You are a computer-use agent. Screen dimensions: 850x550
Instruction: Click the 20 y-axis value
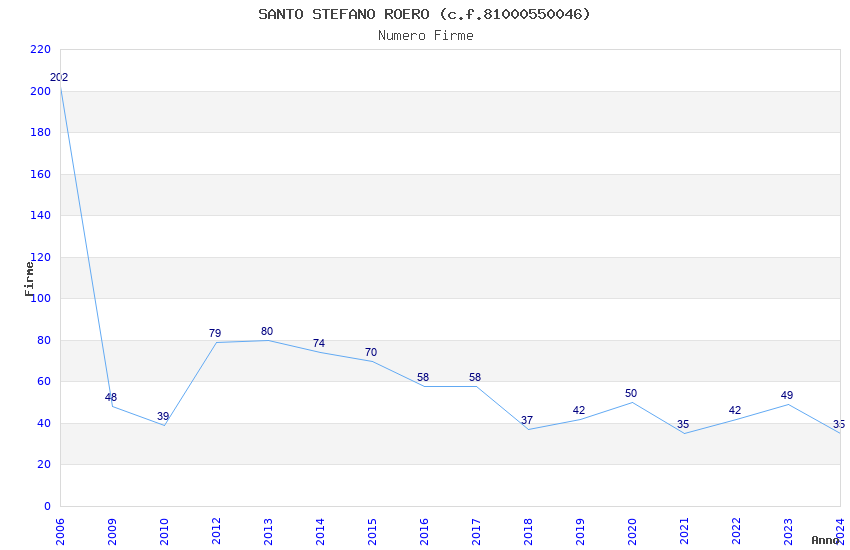click(x=44, y=464)
